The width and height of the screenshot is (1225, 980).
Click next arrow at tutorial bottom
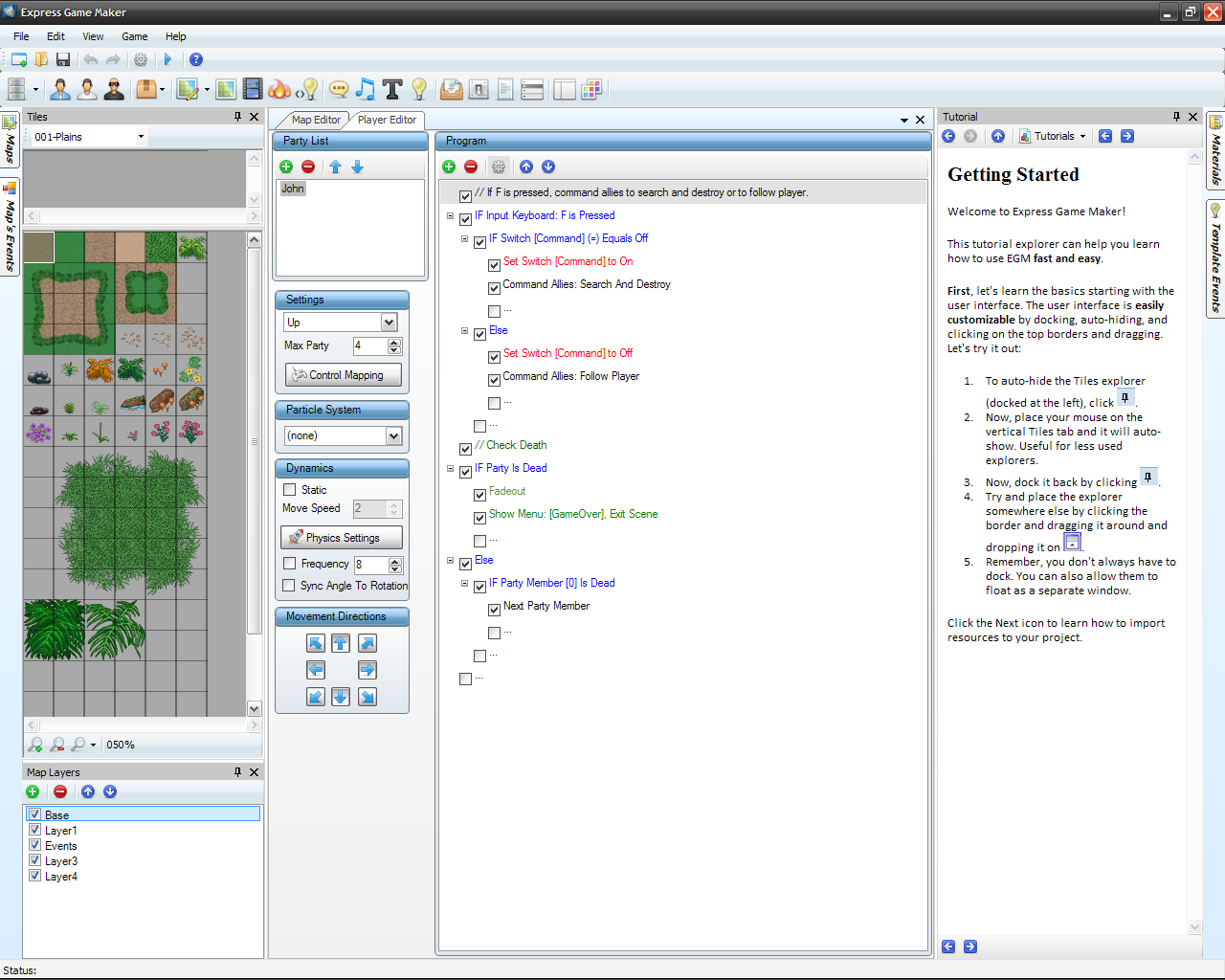coord(970,947)
